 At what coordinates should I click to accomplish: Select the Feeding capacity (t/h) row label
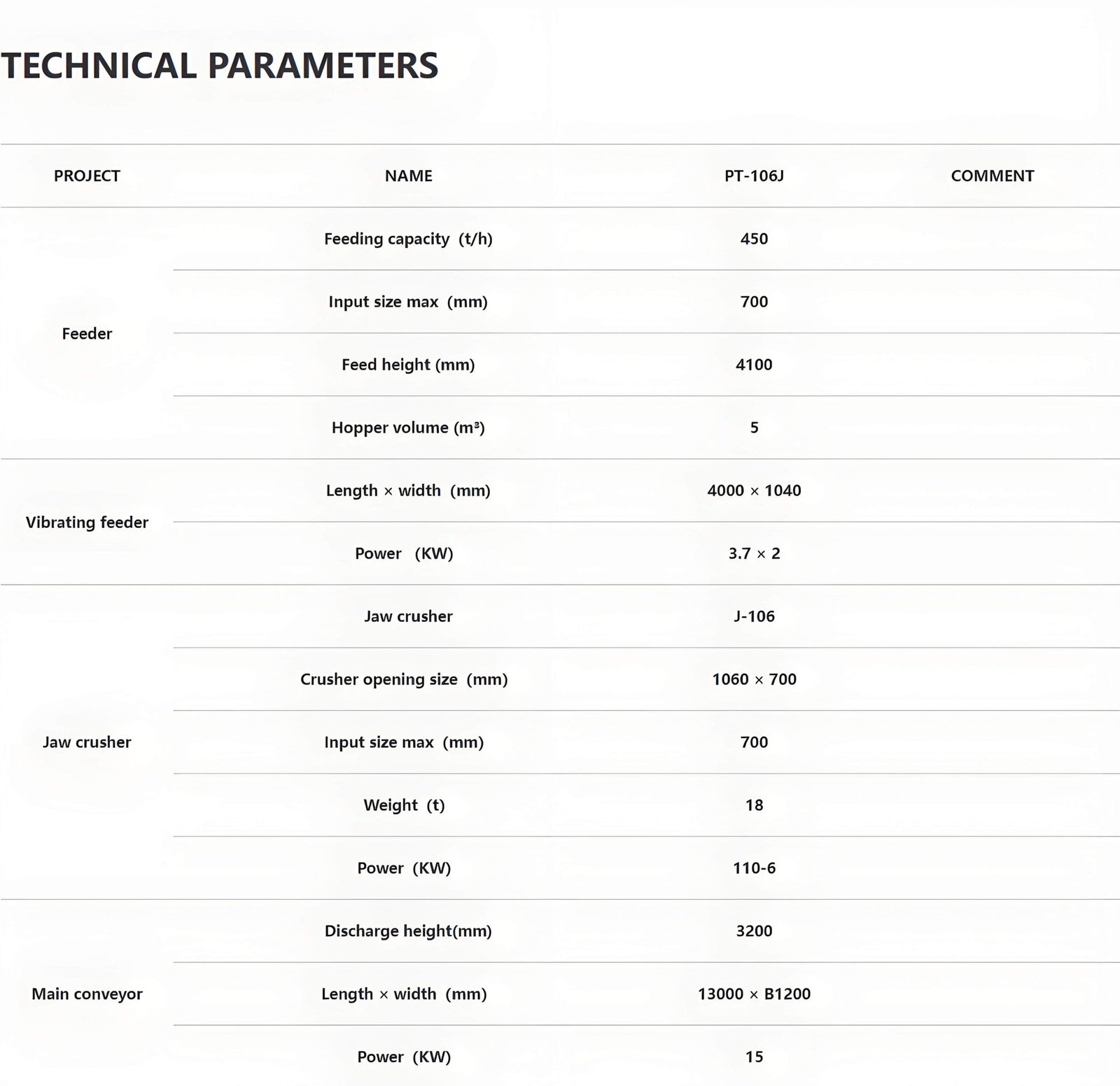pos(408,239)
